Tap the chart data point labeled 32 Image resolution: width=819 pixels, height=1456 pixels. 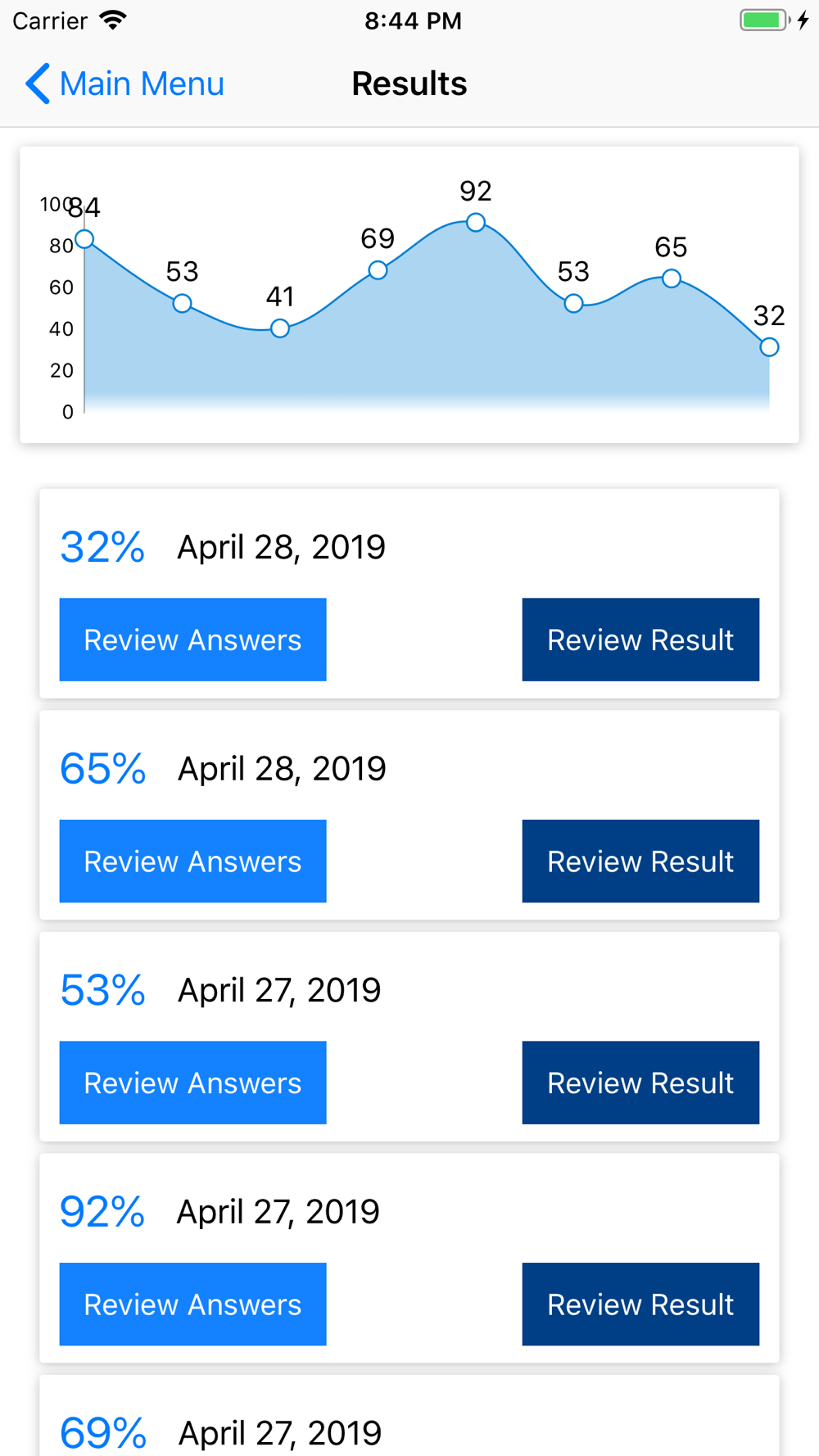769,347
